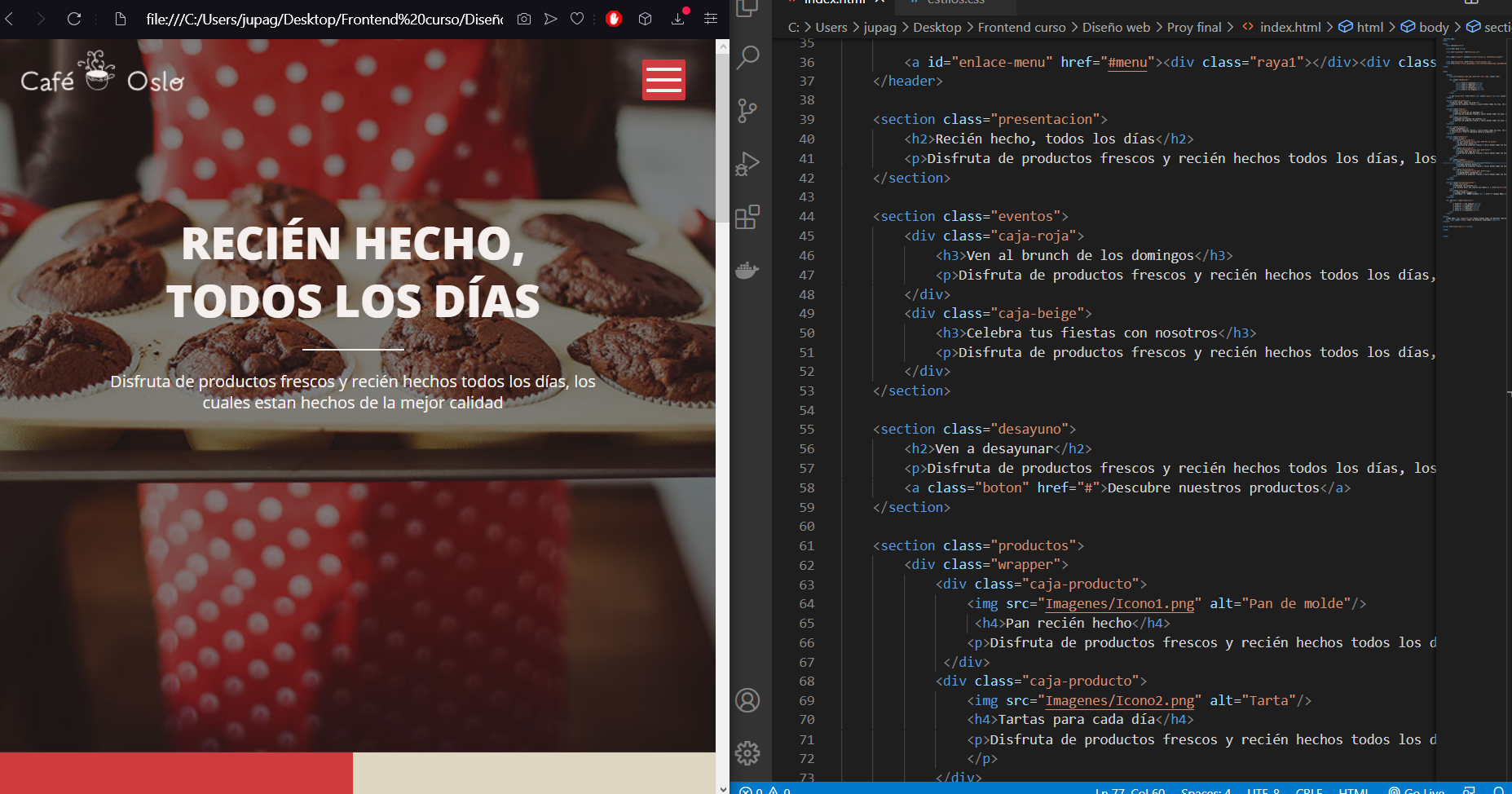Click the browser scrollbar up arrow
This screenshot has width=1512, height=794.
coord(722,46)
